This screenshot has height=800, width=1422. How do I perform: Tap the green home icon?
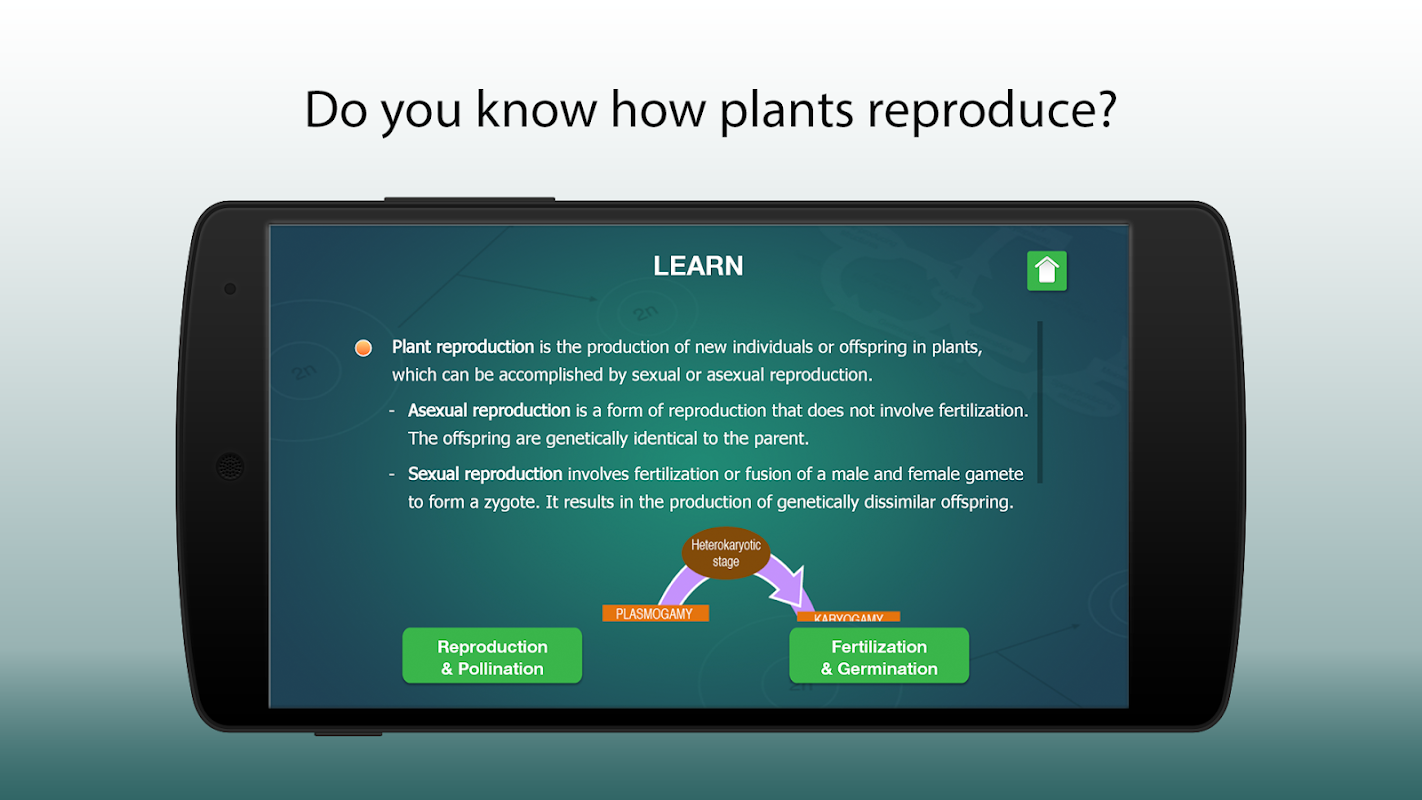(1047, 271)
